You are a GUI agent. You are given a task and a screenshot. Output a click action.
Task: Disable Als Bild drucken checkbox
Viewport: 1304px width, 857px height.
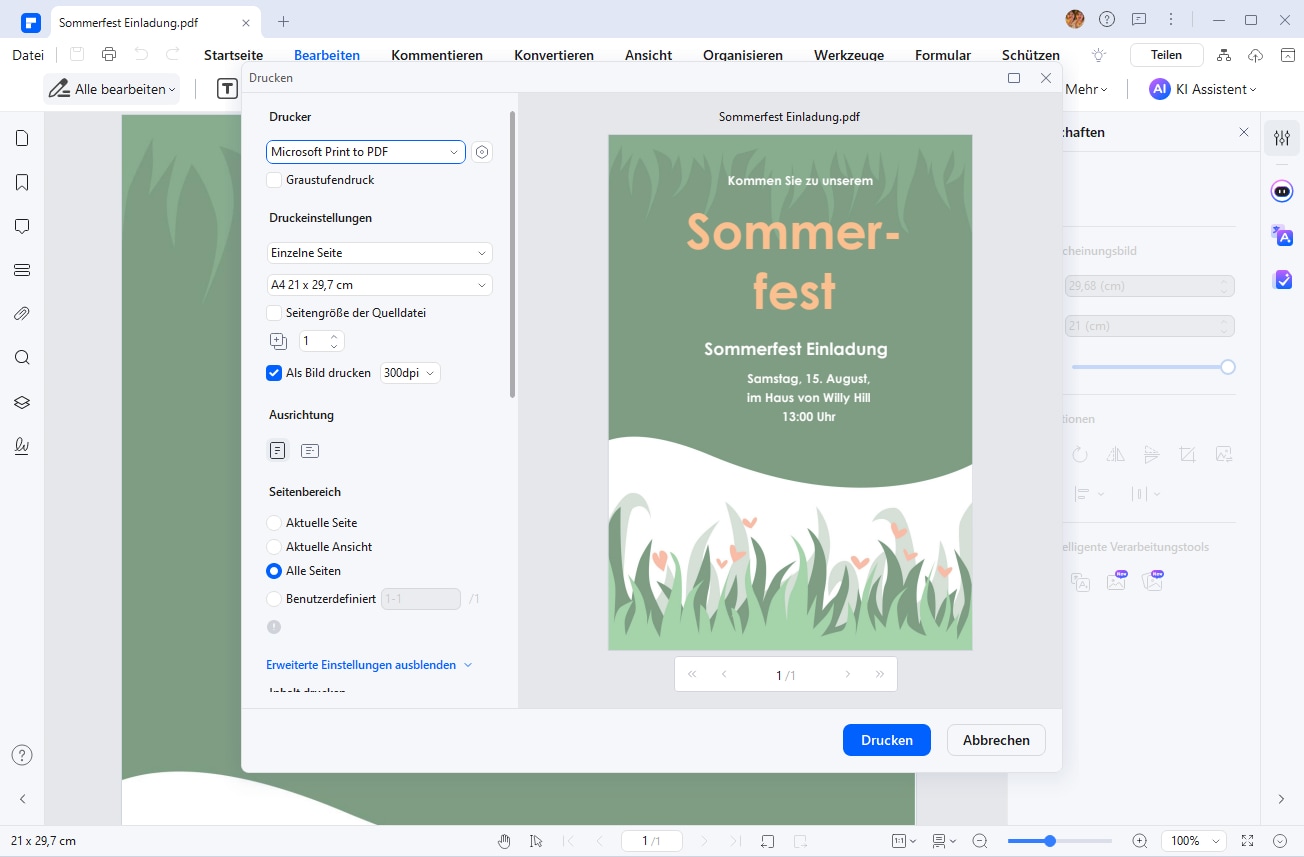274,373
